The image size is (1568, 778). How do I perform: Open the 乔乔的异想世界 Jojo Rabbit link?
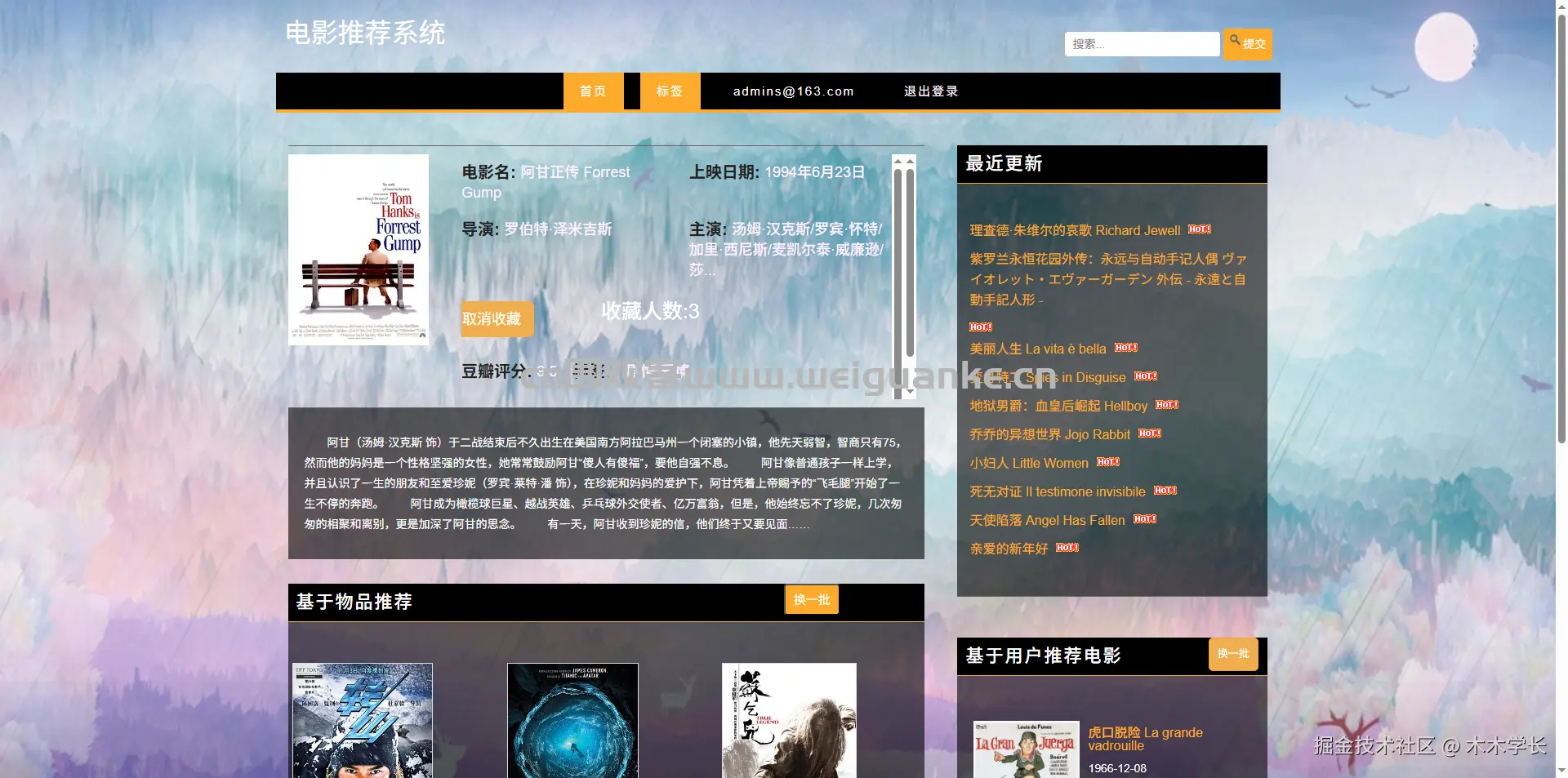(x=1050, y=434)
